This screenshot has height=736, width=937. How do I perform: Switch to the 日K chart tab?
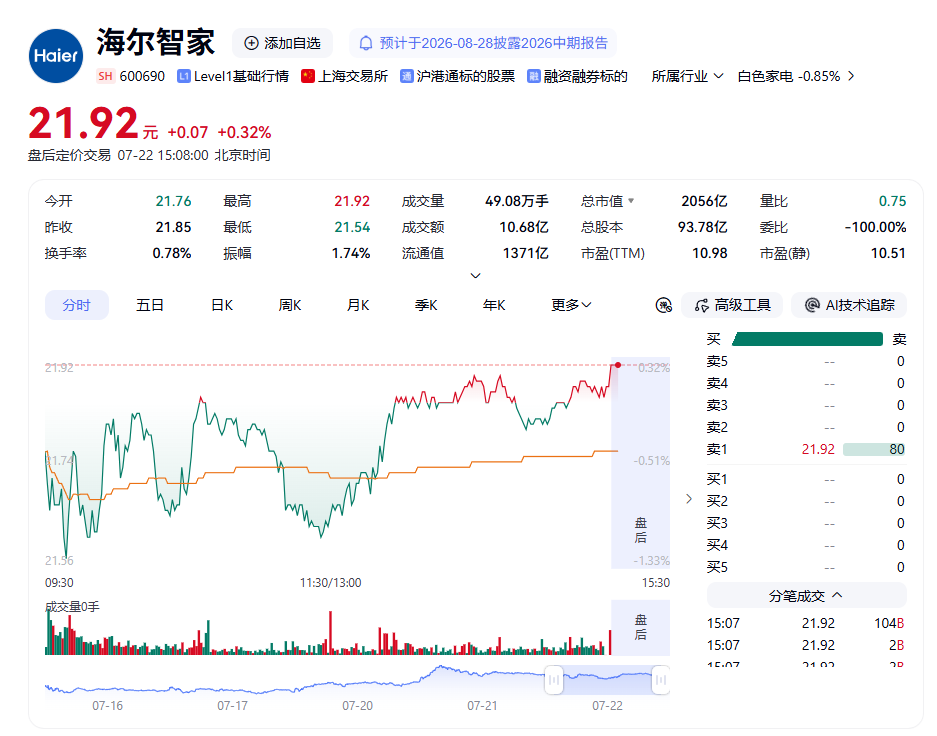(x=222, y=305)
